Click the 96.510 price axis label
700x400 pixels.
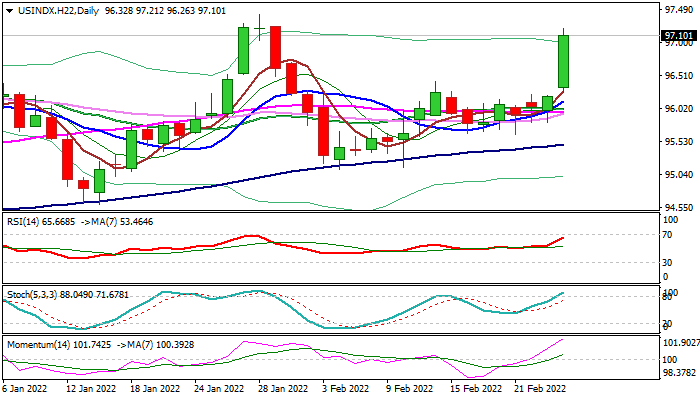(679, 76)
